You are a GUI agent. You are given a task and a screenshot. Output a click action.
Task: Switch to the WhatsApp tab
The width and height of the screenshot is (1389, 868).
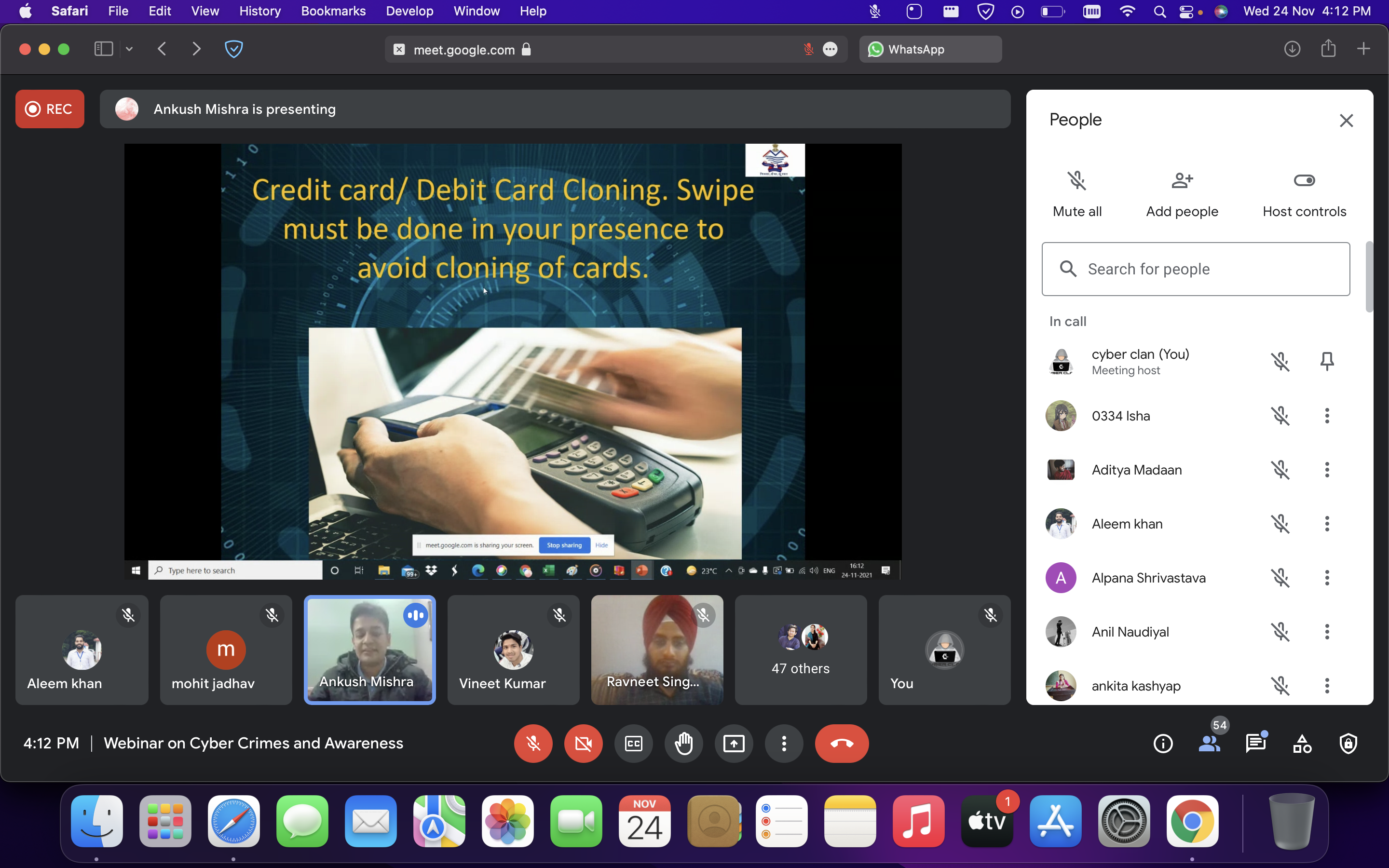[x=930, y=49]
